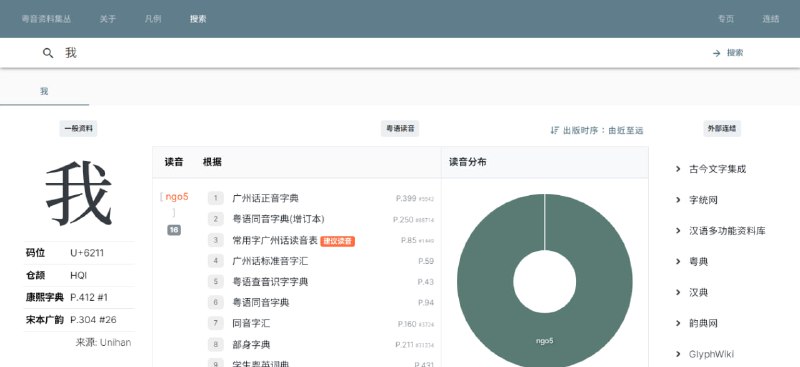This screenshot has height=367, width=800.
Task: Click the 读音 column header
Action: pyautogui.click(x=174, y=162)
